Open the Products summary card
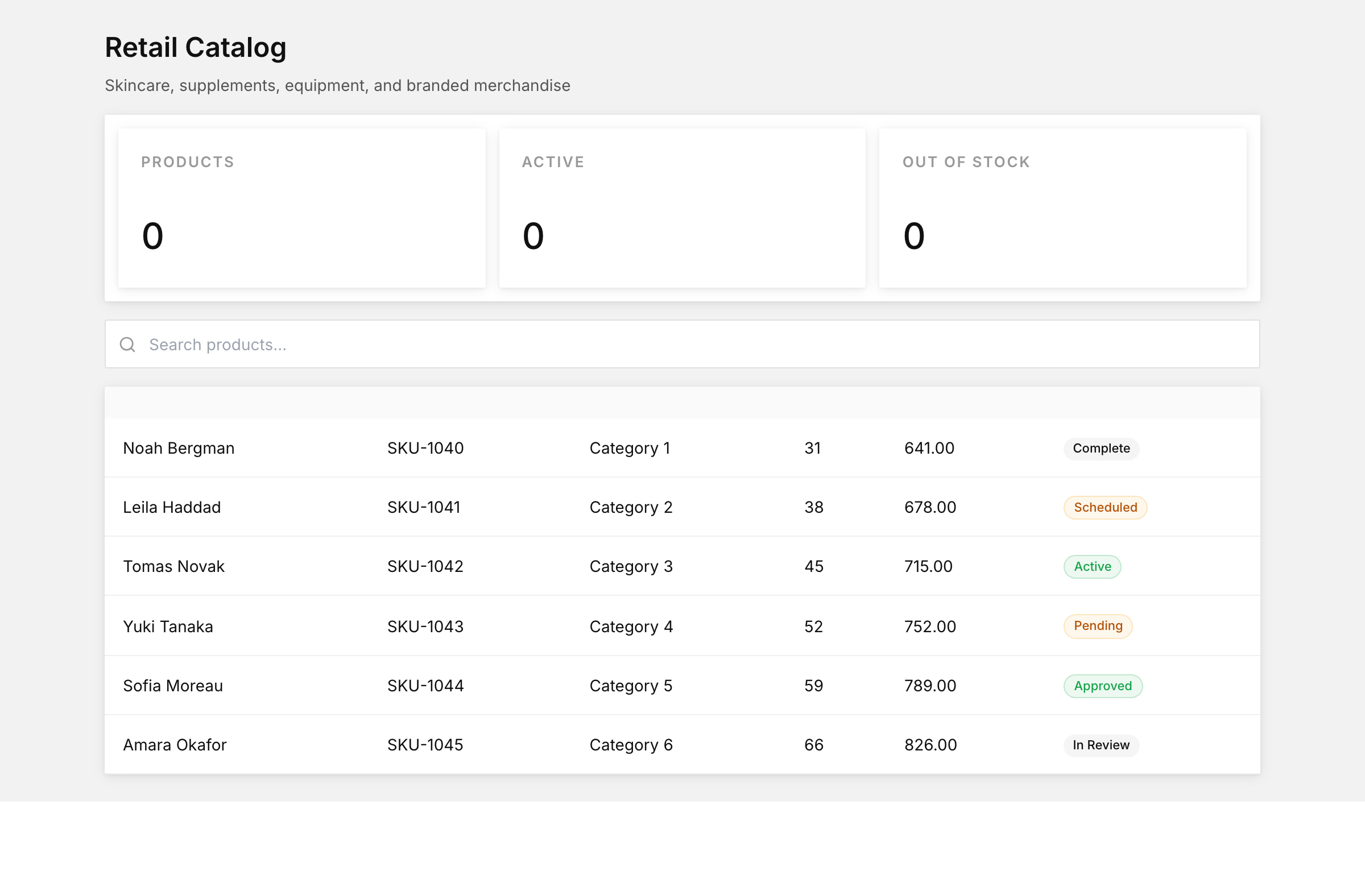This screenshot has height=896, width=1365. point(301,208)
